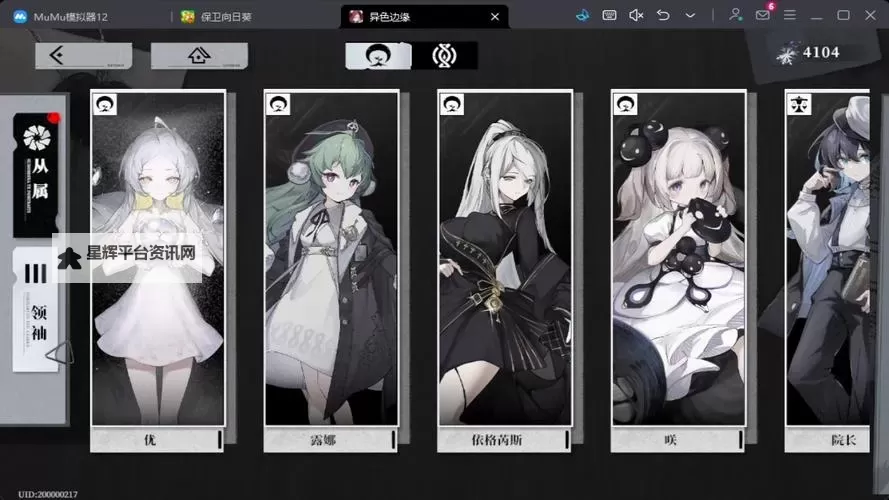This screenshot has height=500, width=889.
Task: Toggle the emulator mute speaker icon
Action: (636, 15)
